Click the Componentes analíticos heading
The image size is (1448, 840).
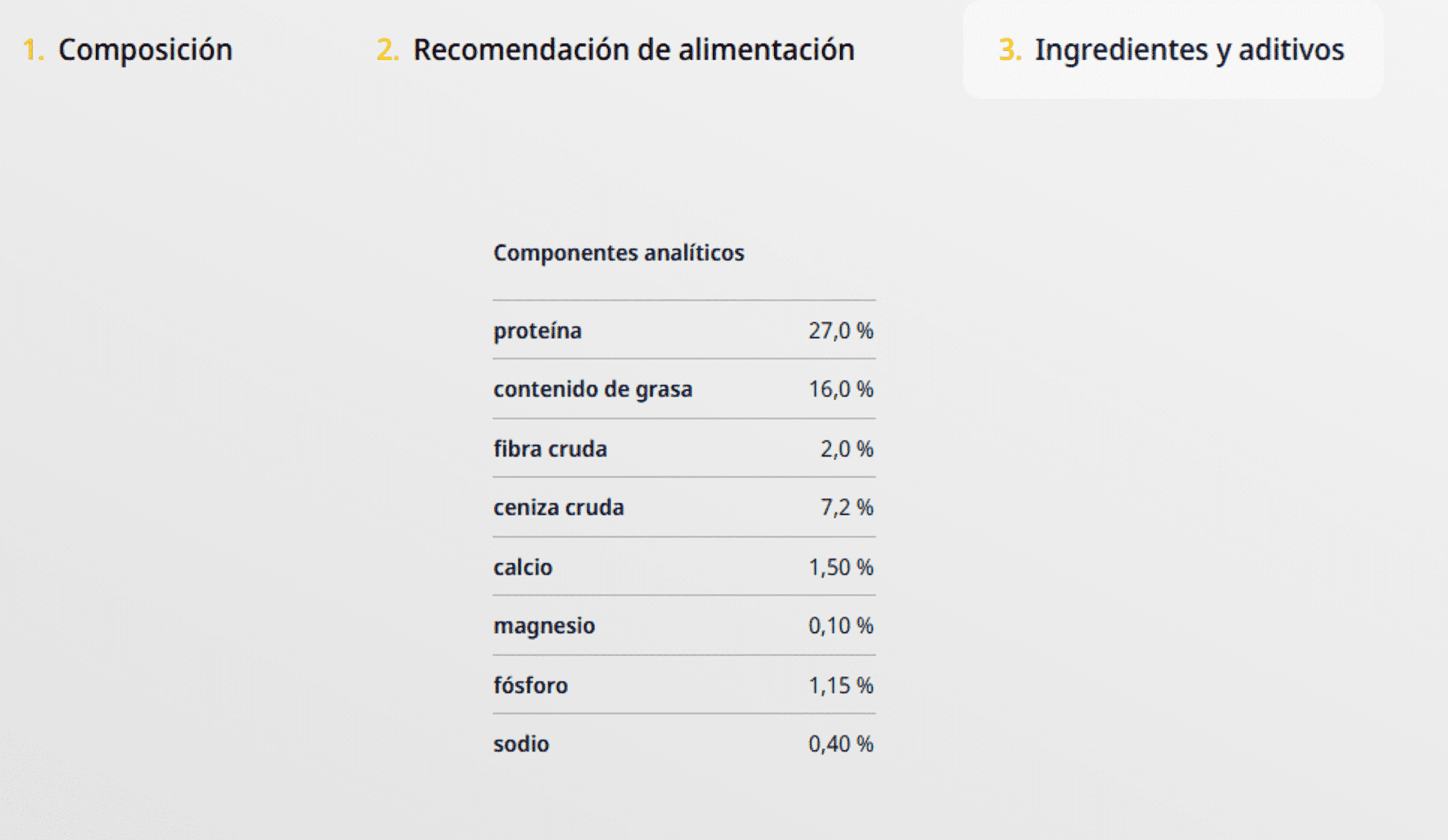[619, 253]
